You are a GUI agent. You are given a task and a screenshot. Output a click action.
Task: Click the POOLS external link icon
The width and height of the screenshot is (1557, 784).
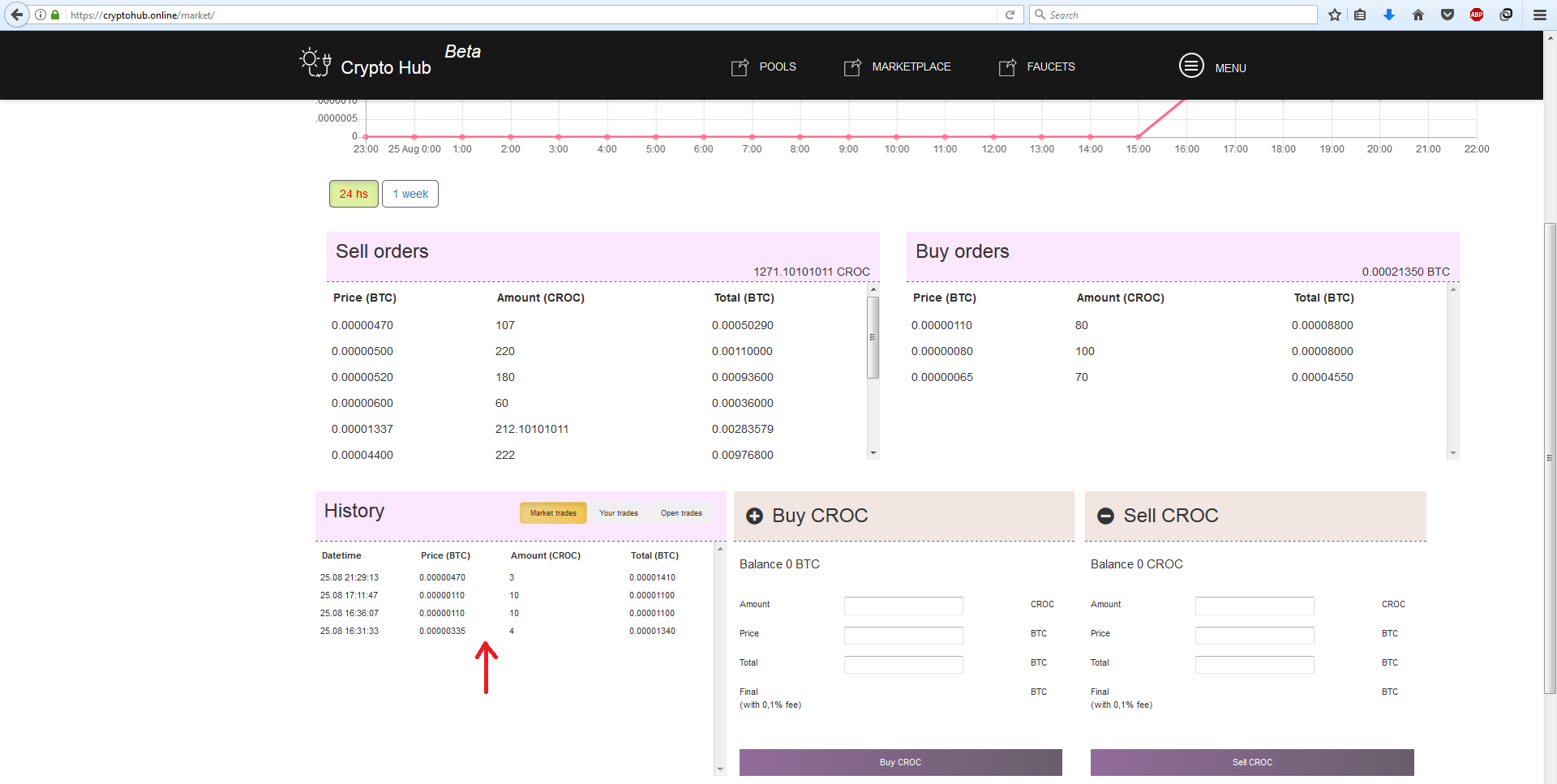click(740, 67)
